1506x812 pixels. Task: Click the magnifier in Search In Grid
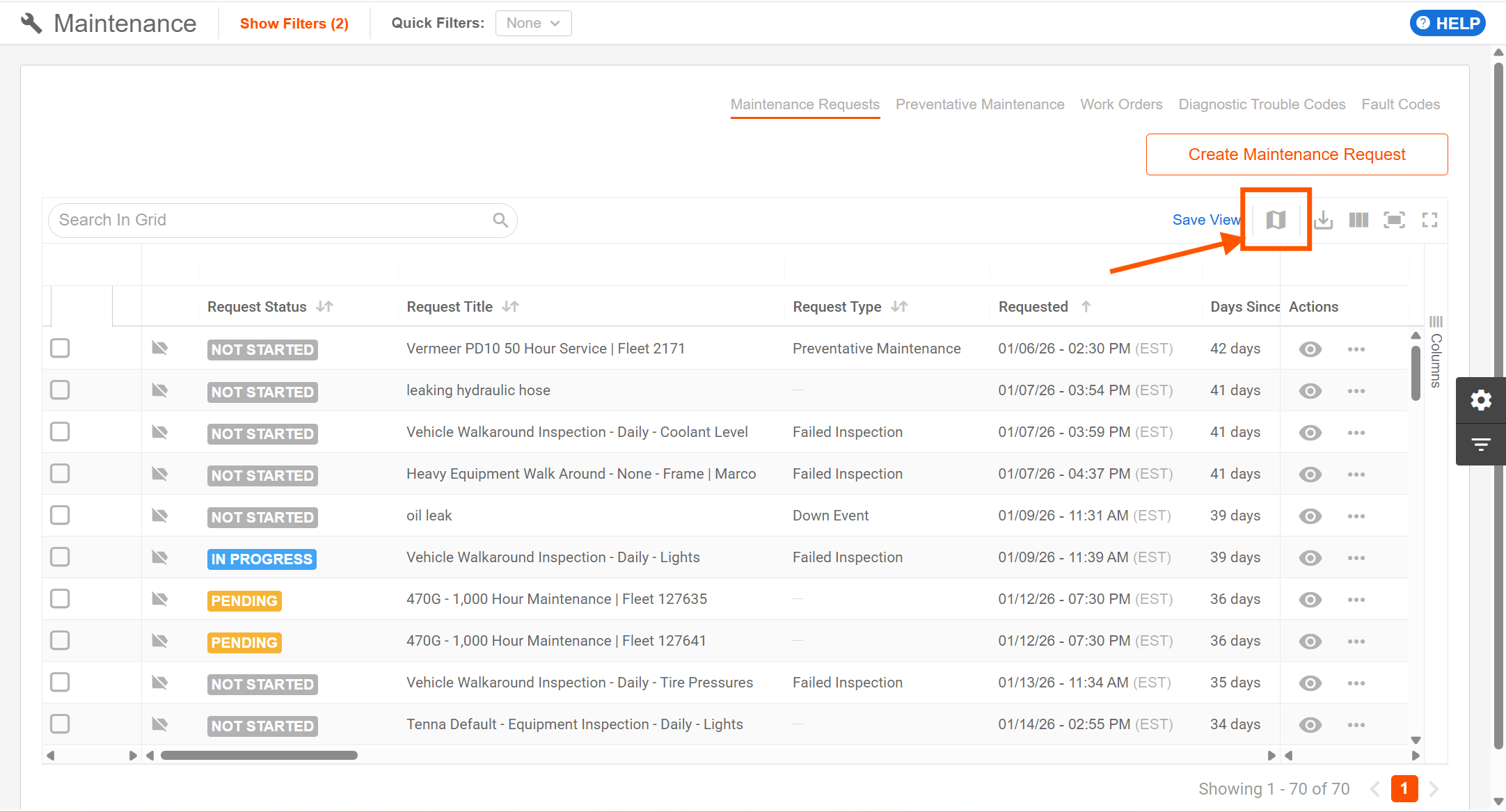pos(500,220)
